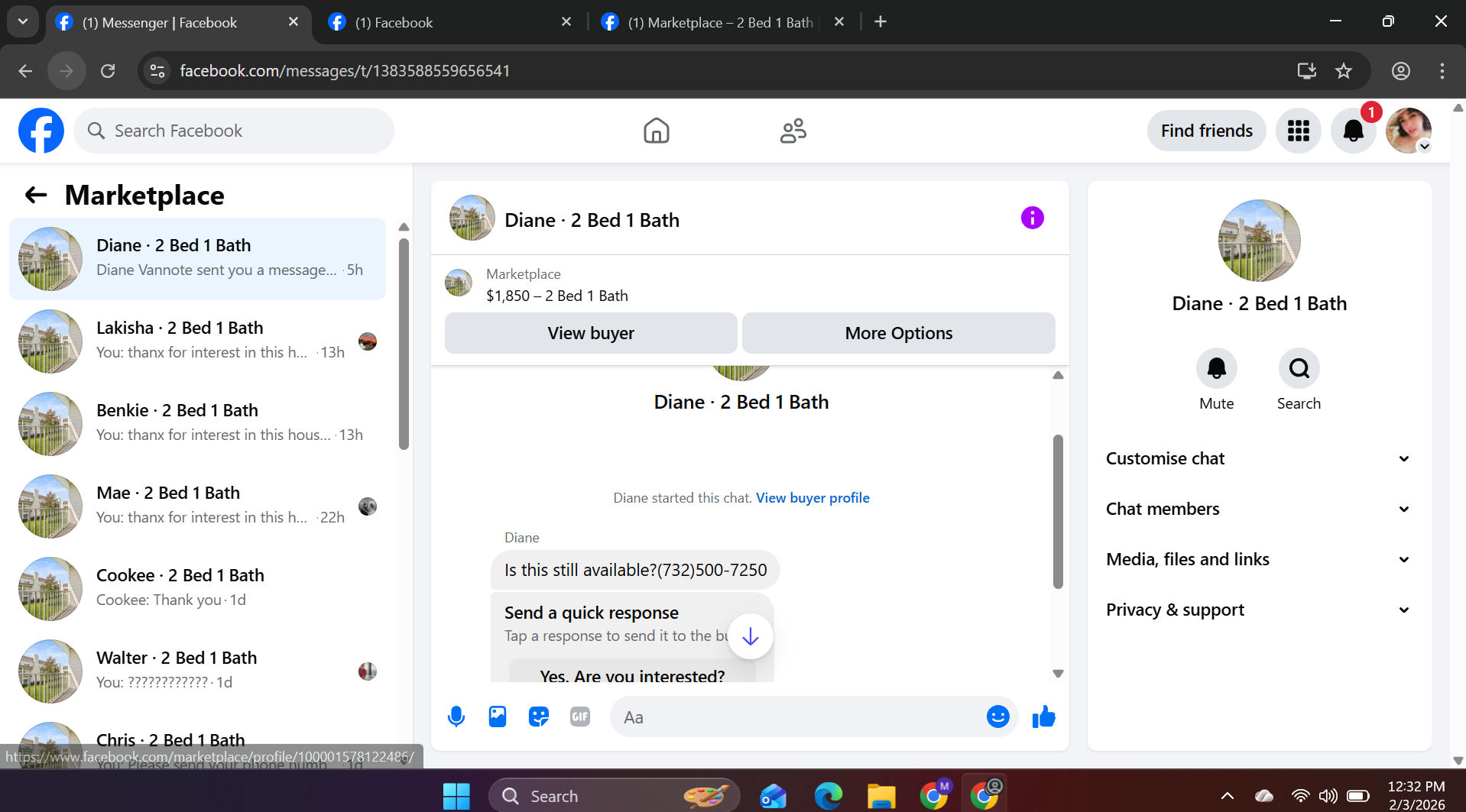Select the quick response "Yes. Are you interested?"
Screen dimensions: 1466x812
[632, 672]
